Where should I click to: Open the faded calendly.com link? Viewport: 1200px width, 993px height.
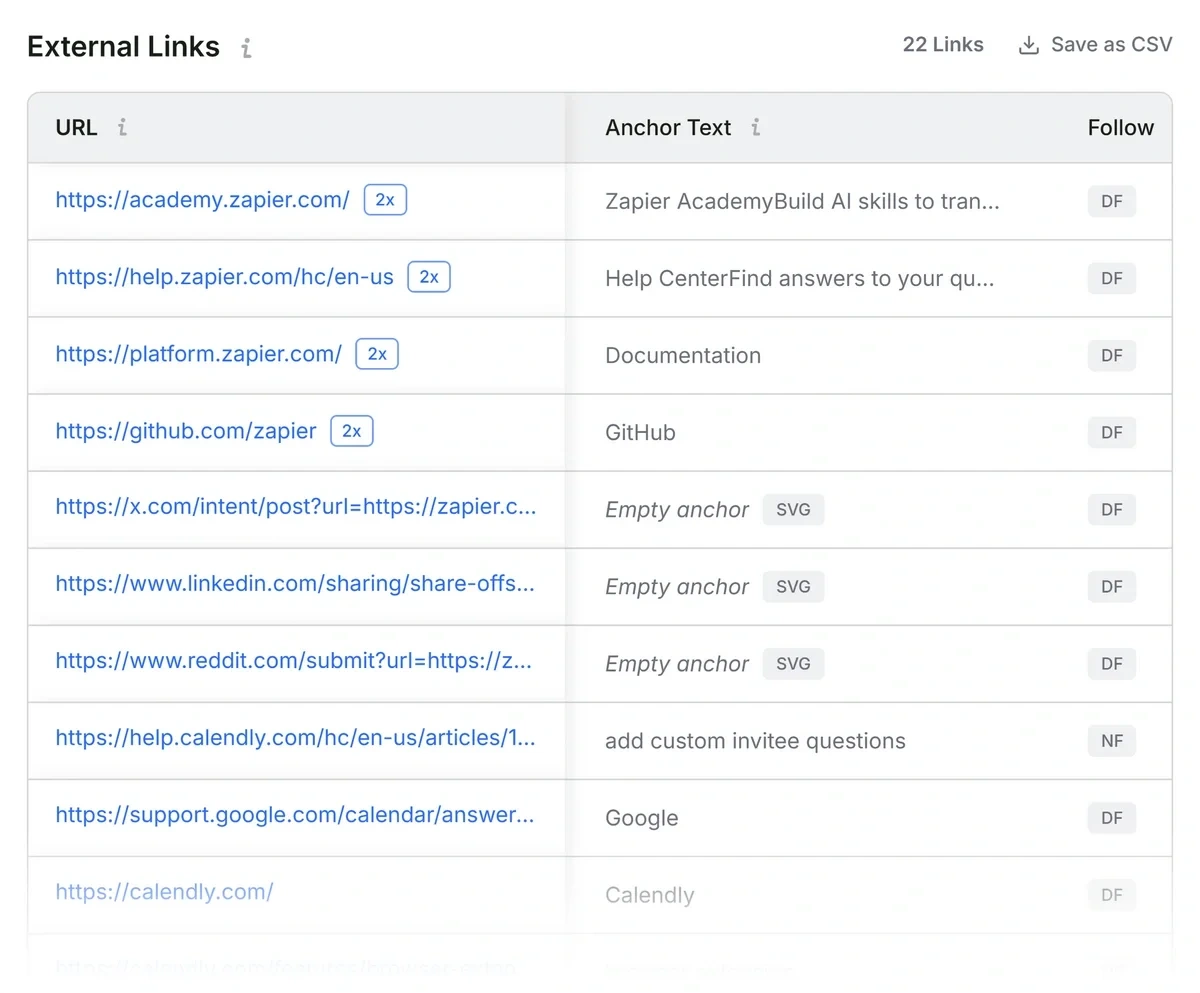pos(164,892)
